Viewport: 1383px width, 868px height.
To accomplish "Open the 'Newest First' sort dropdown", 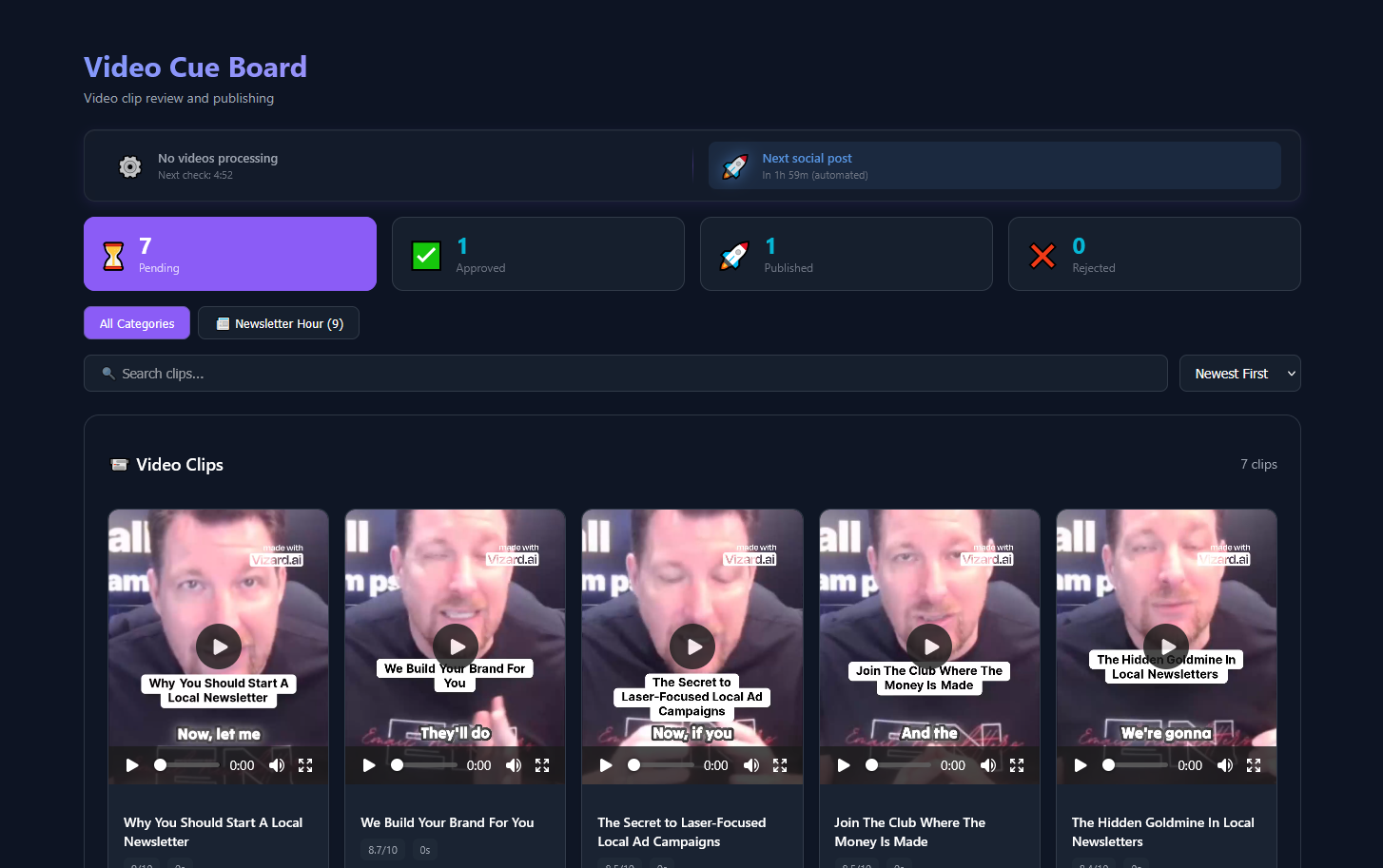I will point(1239,374).
